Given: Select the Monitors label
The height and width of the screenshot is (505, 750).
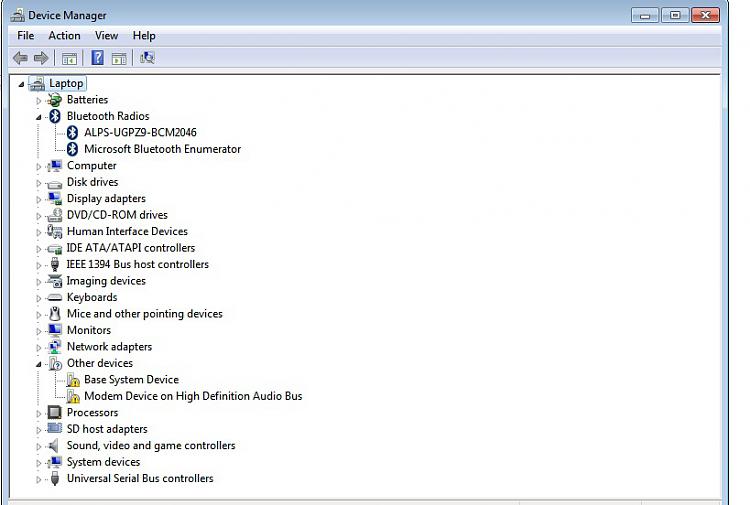Looking at the screenshot, I should pyautogui.click(x=88, y=330).
